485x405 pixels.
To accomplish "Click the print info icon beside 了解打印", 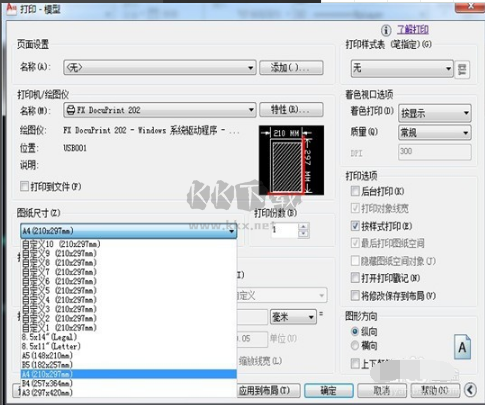I will [386, 30].
